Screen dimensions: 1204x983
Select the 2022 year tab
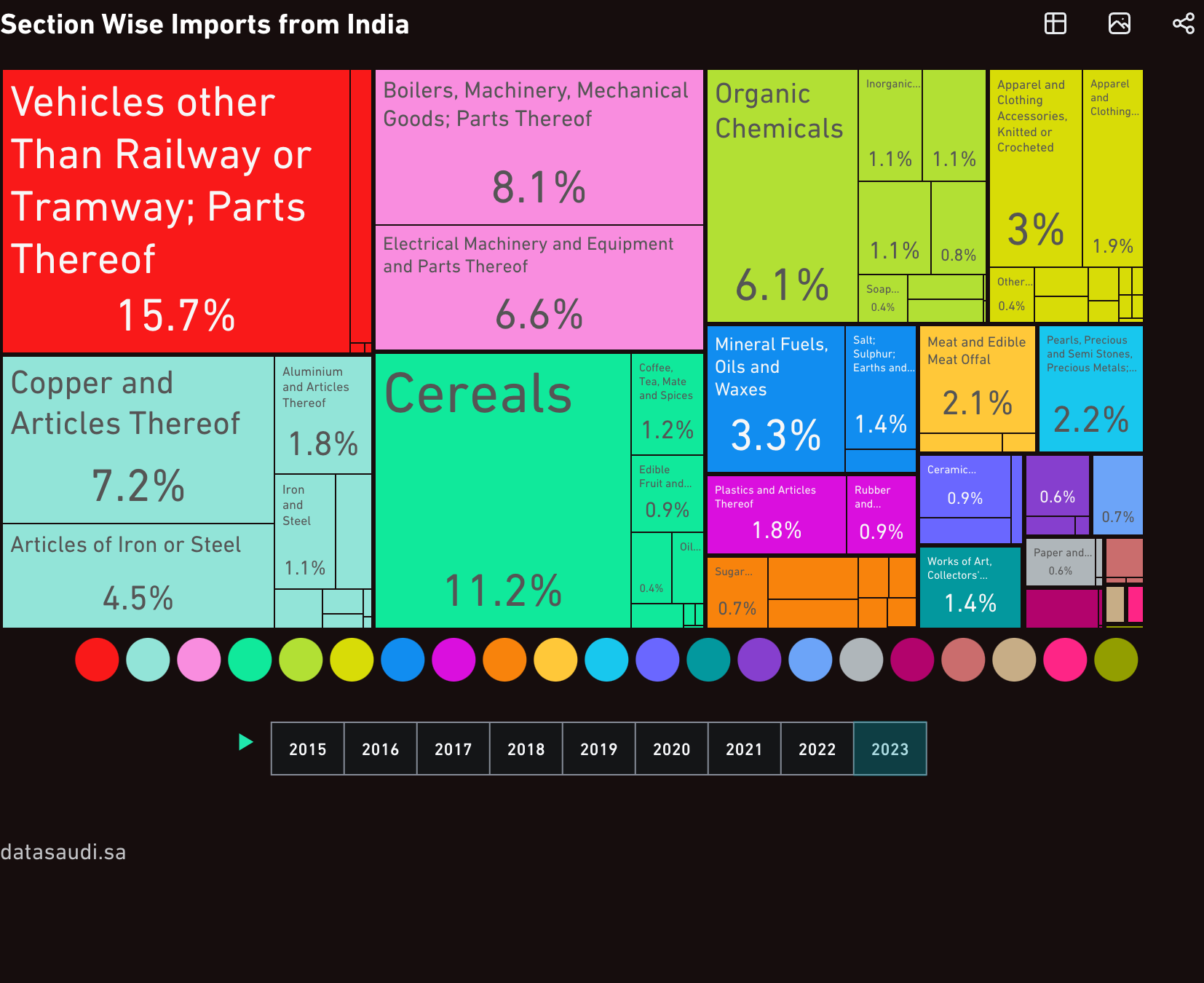pos(817,749)
